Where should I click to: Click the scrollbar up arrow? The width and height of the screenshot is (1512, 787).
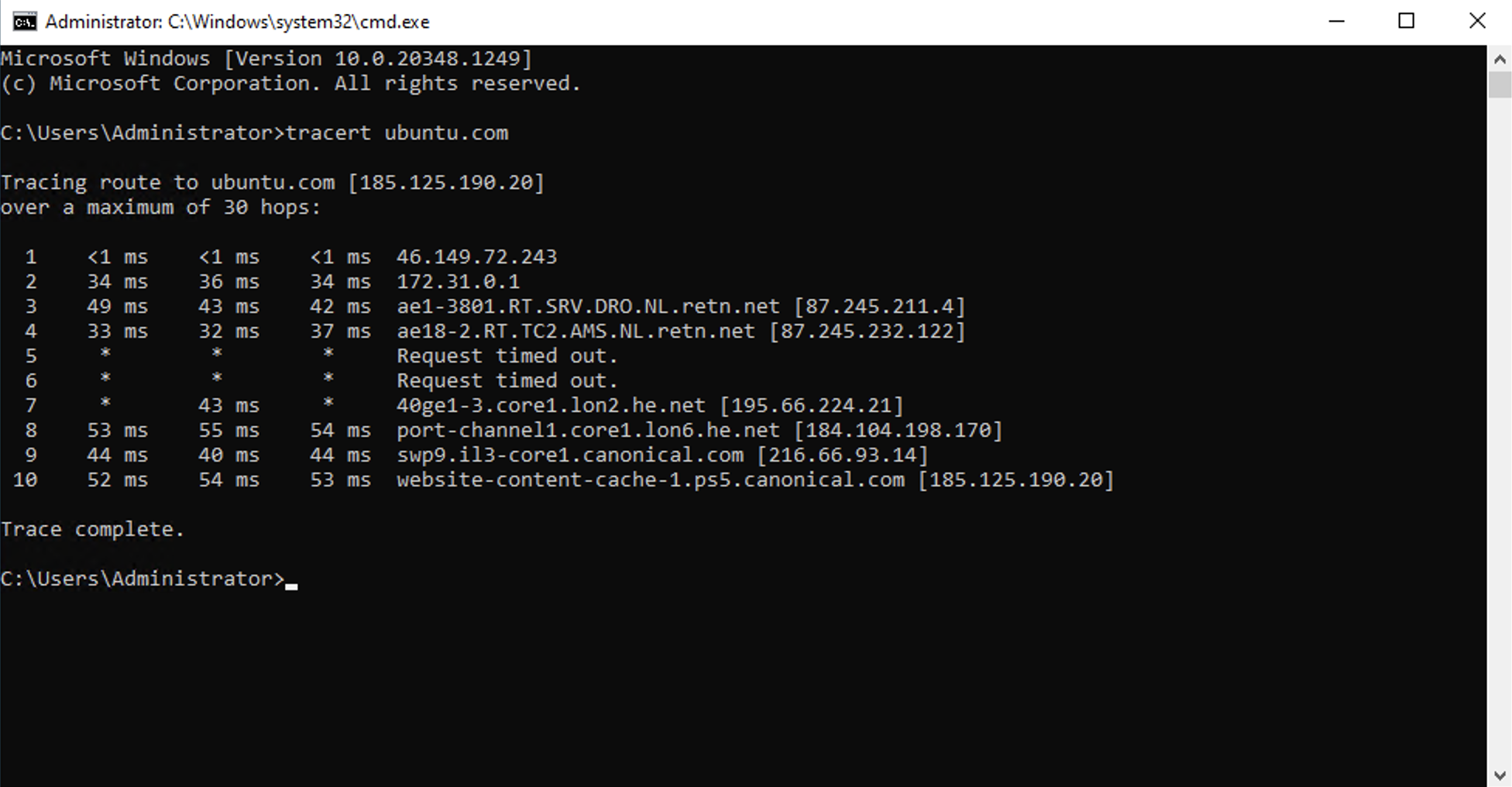pyautogui.click(x=1500, y=59)
